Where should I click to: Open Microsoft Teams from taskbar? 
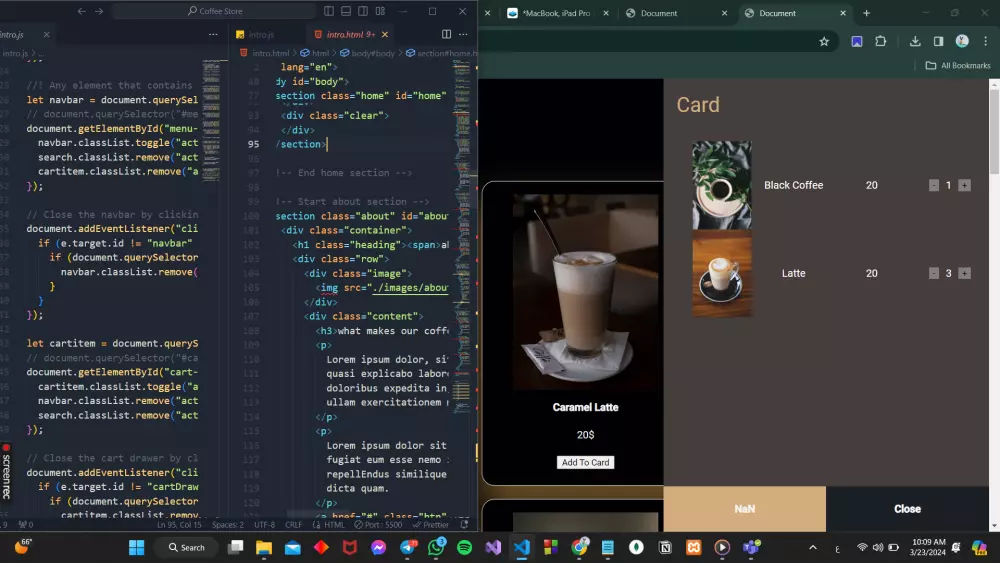click(x=751, y=547)
